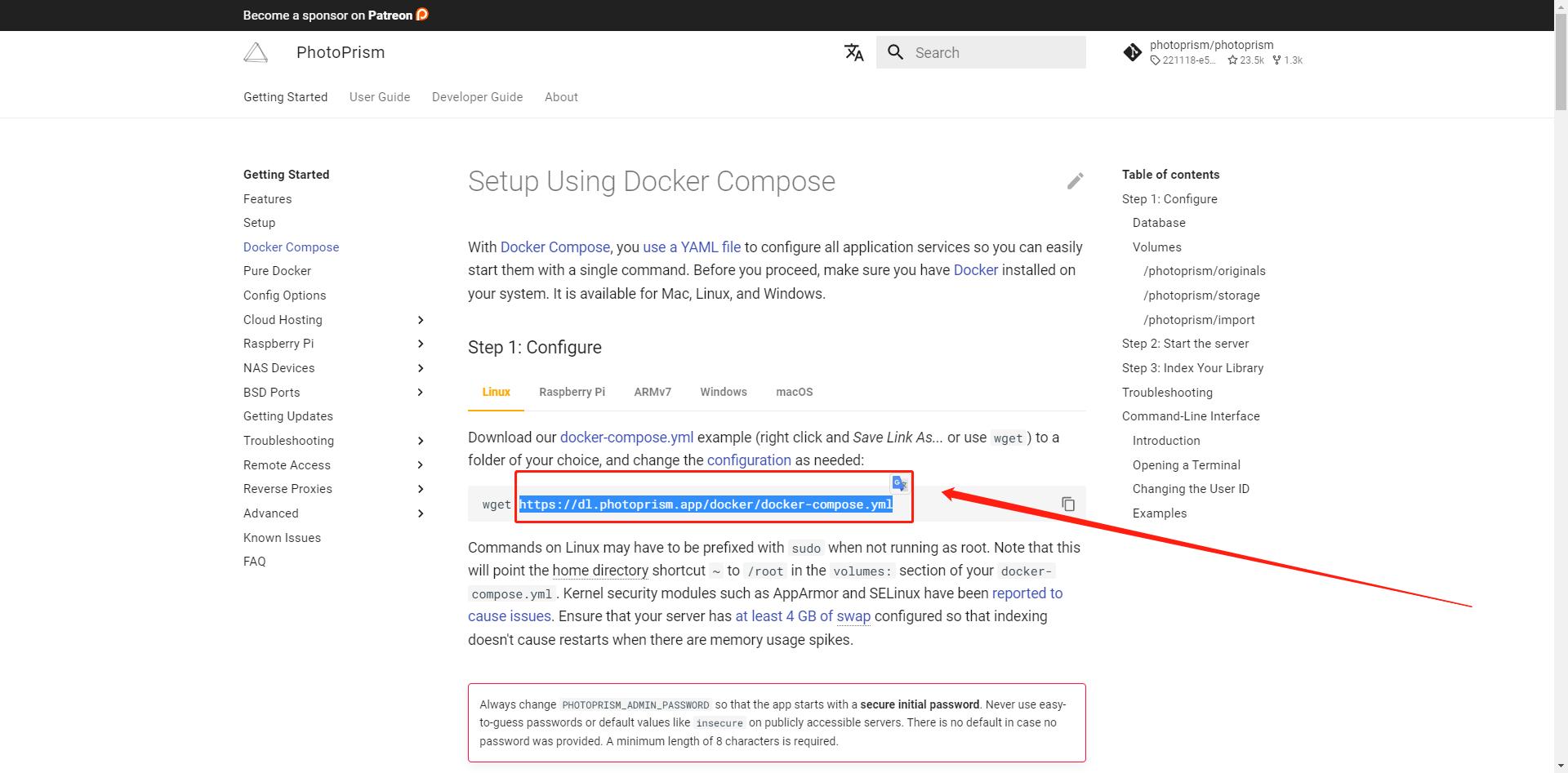Open FAQ in the sidebar

254,562
